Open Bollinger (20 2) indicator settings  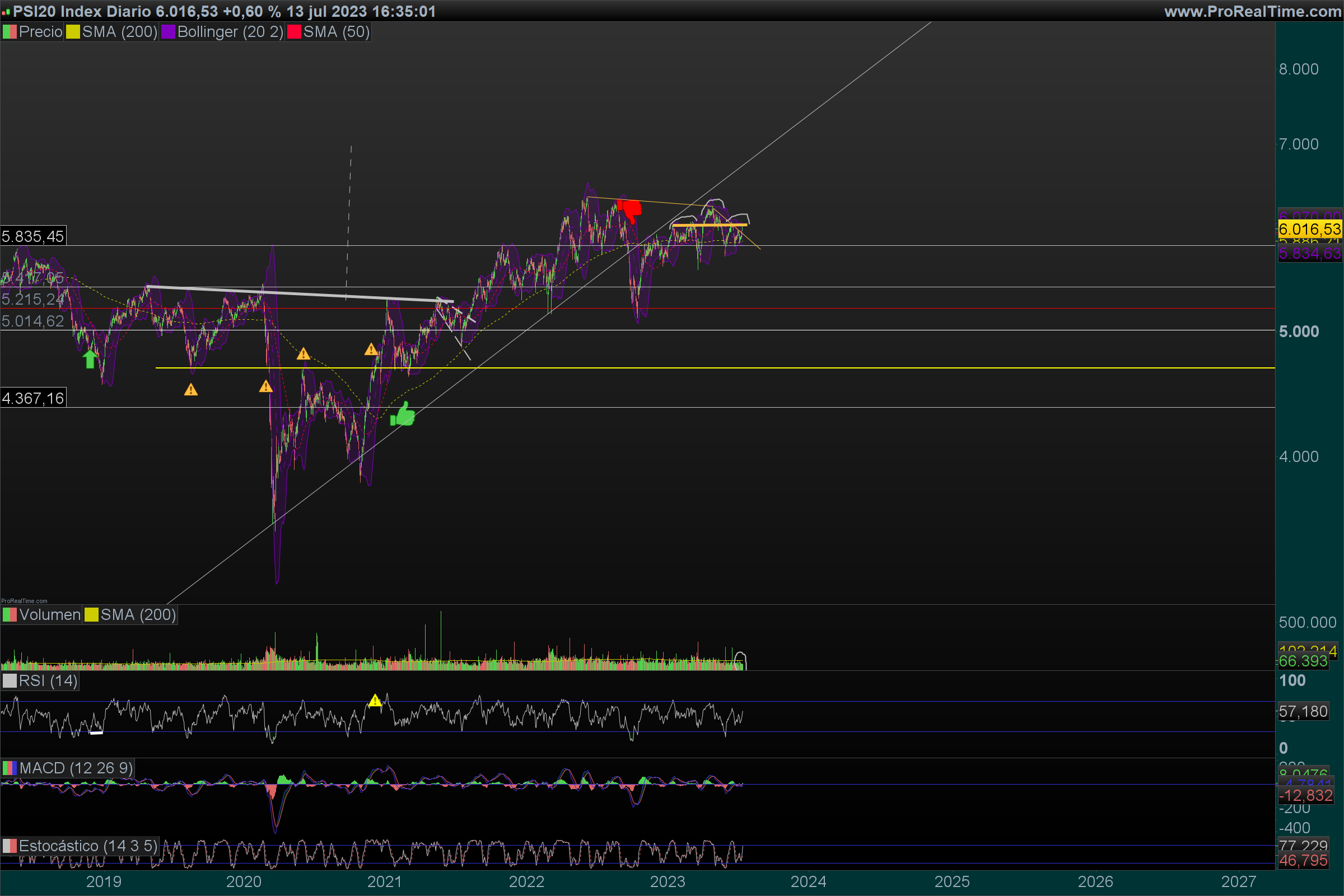[230, 32]
